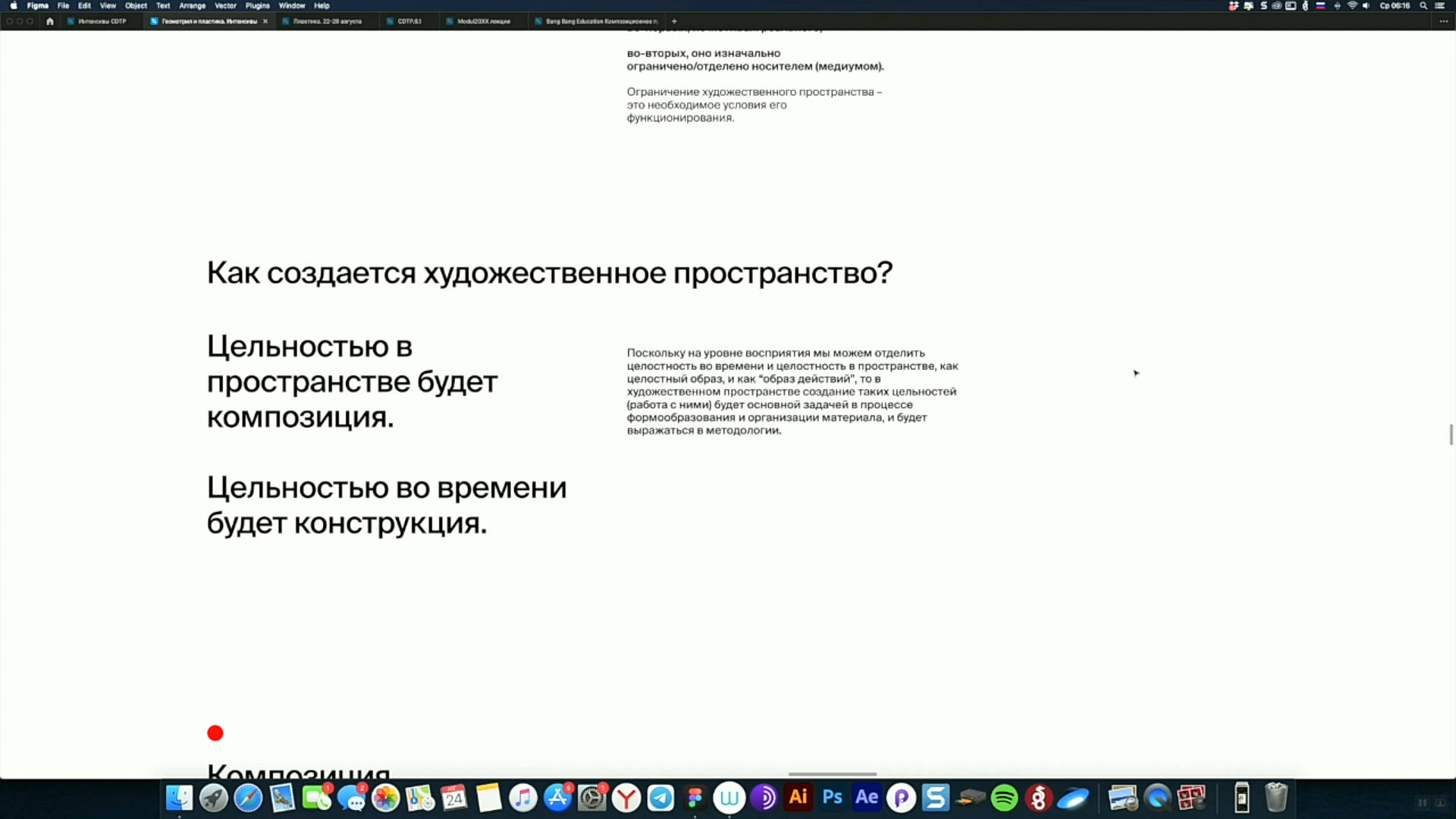
Task: Open Bang Bang Education tab
Action: pyautogui.click(x=601, y=21)
